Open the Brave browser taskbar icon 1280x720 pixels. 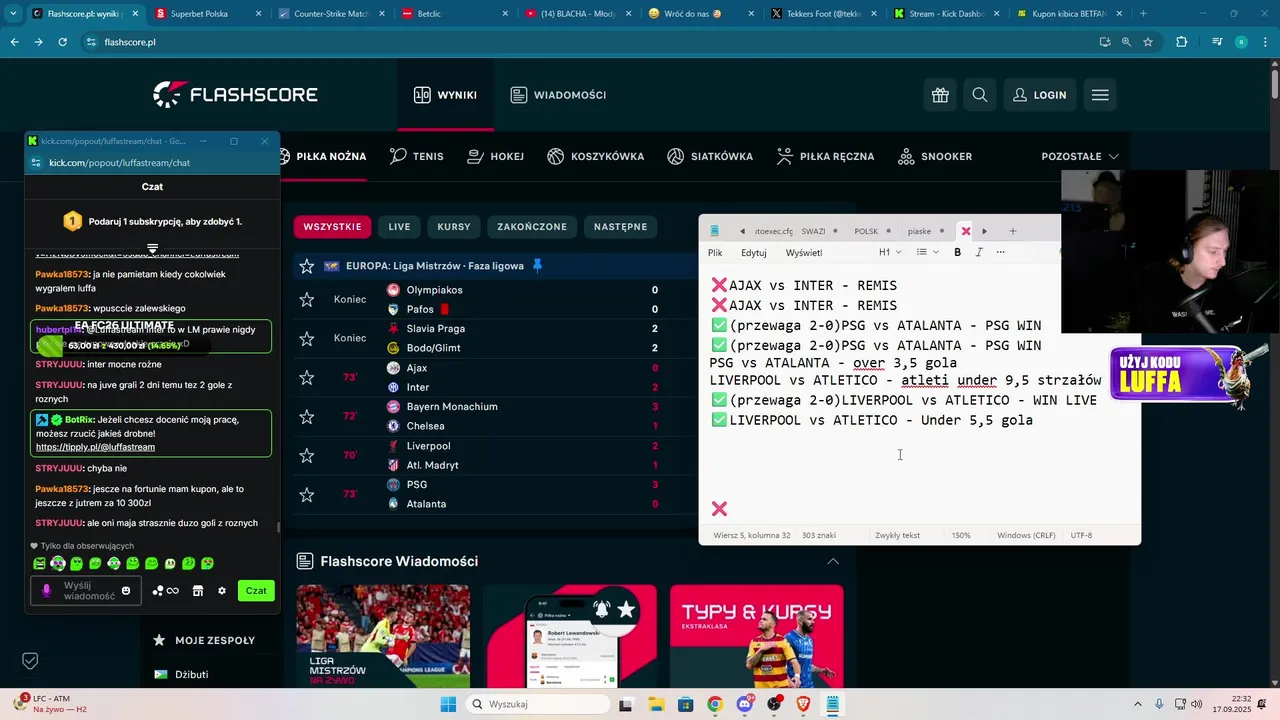pyautogui.click(x=803, y=704)
